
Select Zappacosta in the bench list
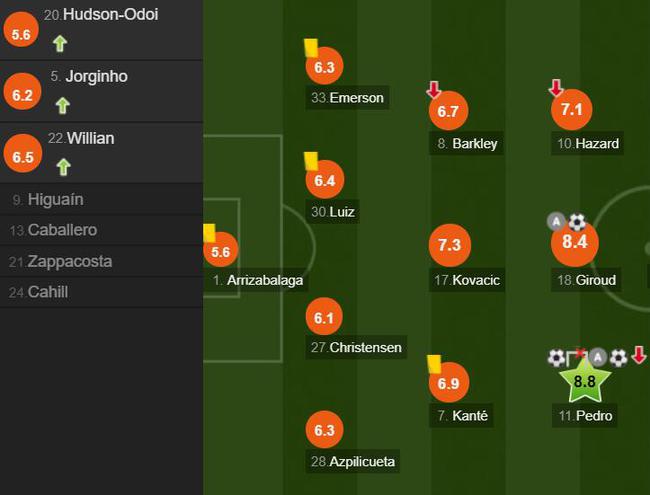tap(101, 261)
